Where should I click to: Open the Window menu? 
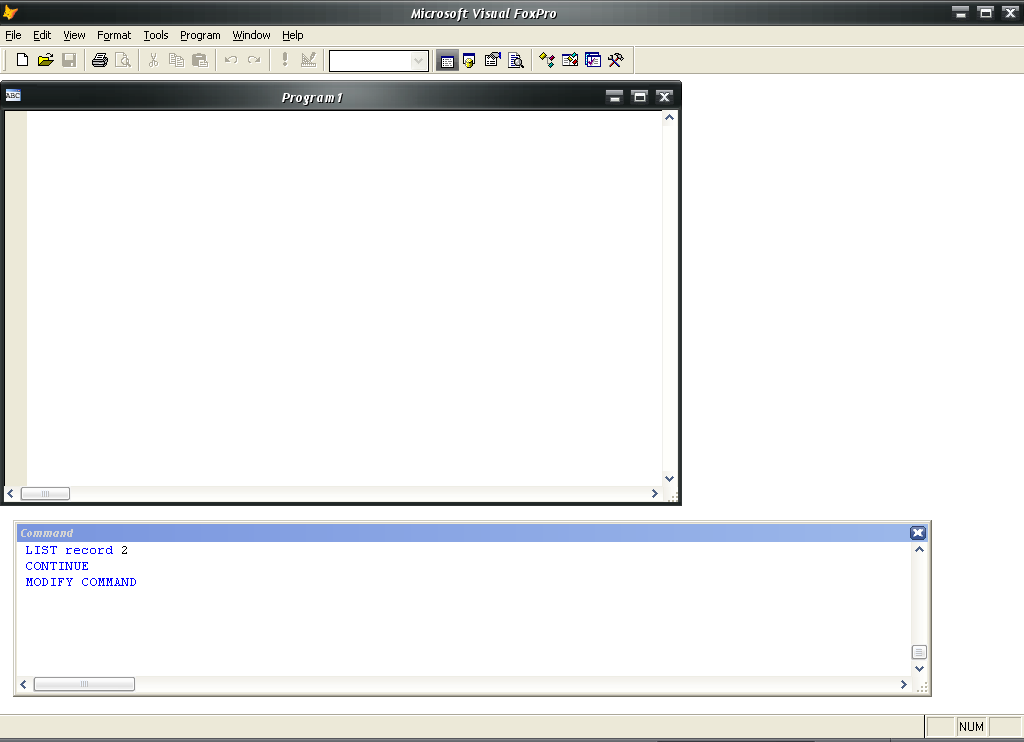[x=251, y=35]
